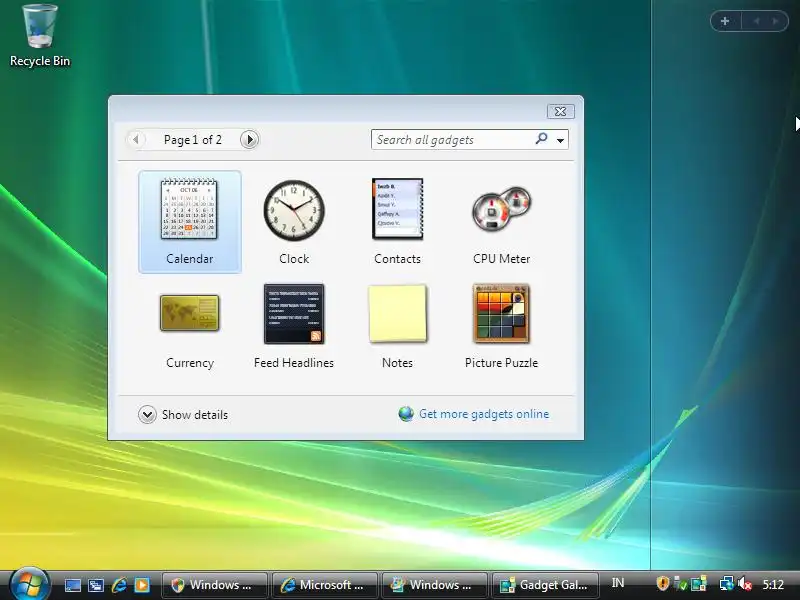
Task: Click the search magnifier icon
Action: pyautogui.click(x=541, y=138)
